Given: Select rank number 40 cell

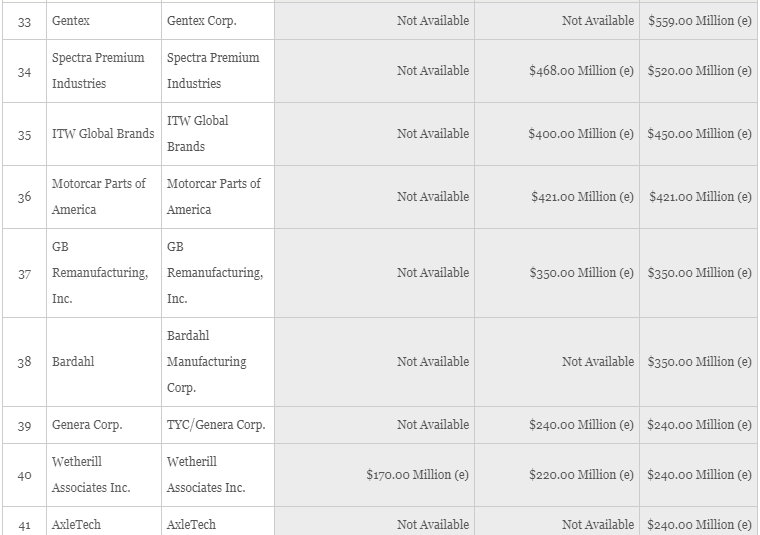Looking at the screenshot, I should (24, 475).
